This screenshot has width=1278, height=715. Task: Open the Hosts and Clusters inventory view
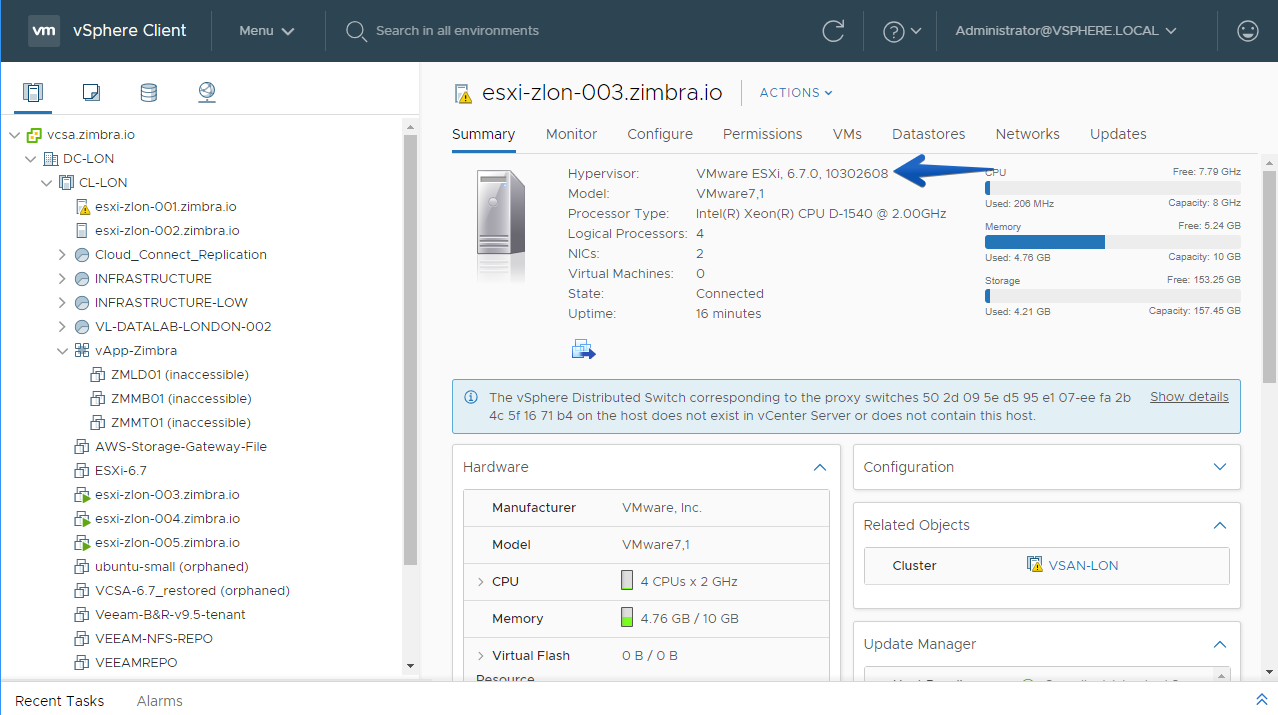click(34, 93)
